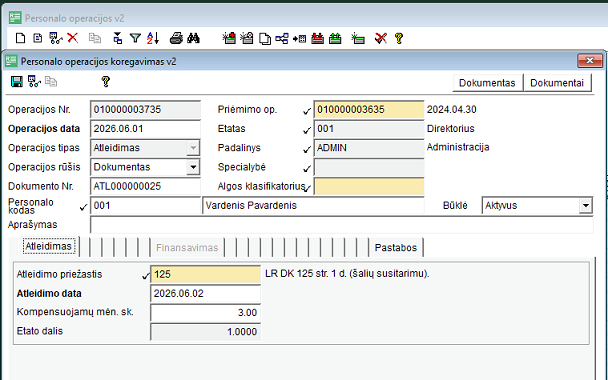608x380 pixels.
Task: Click the filter funnel icon
Action: click(135, 38)
